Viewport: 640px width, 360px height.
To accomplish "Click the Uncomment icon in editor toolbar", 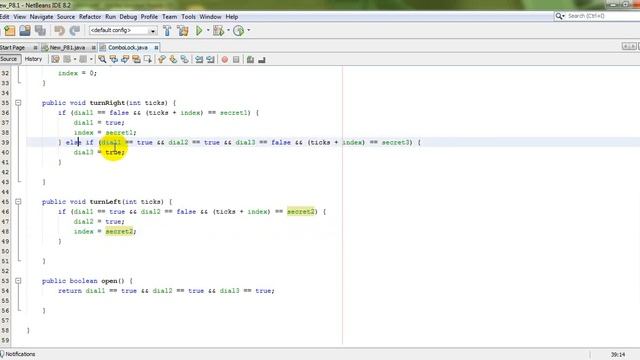I will pyautogui.click(x=262, y=60).
